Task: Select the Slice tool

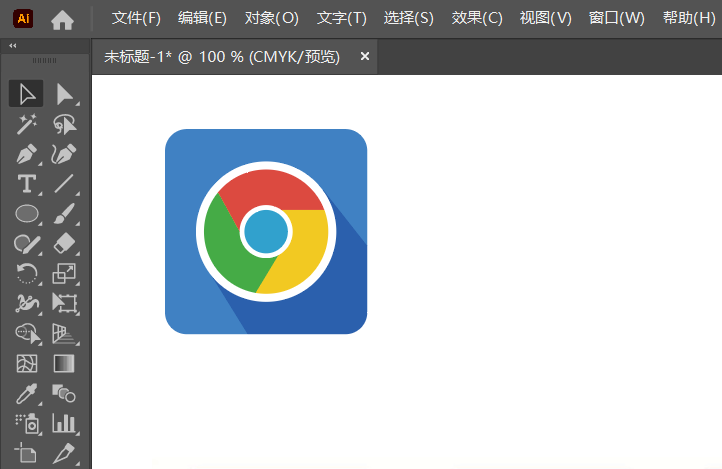Action: click(x=64, y=453)
